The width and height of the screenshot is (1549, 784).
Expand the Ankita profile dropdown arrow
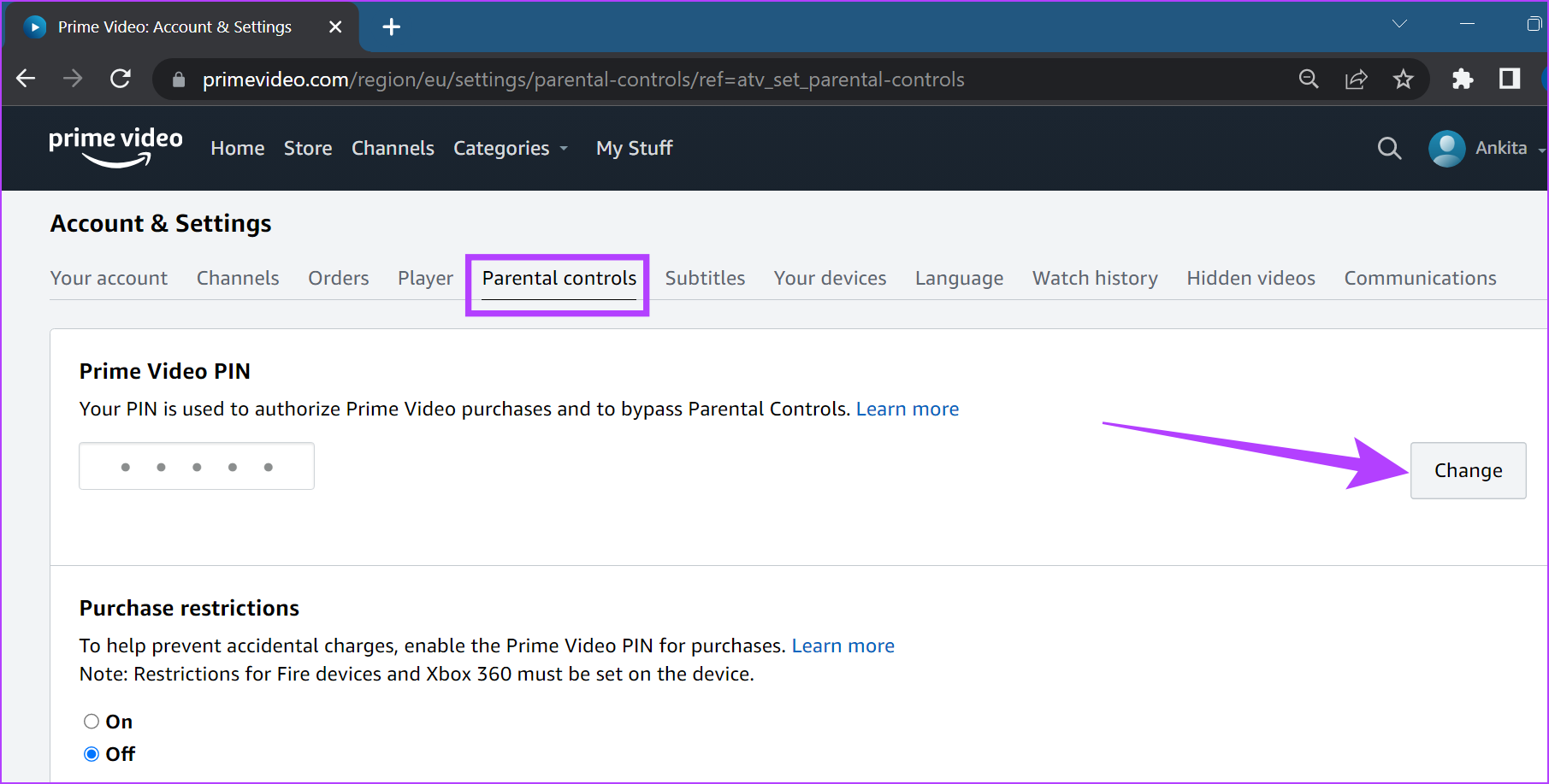pos(1541,150)
